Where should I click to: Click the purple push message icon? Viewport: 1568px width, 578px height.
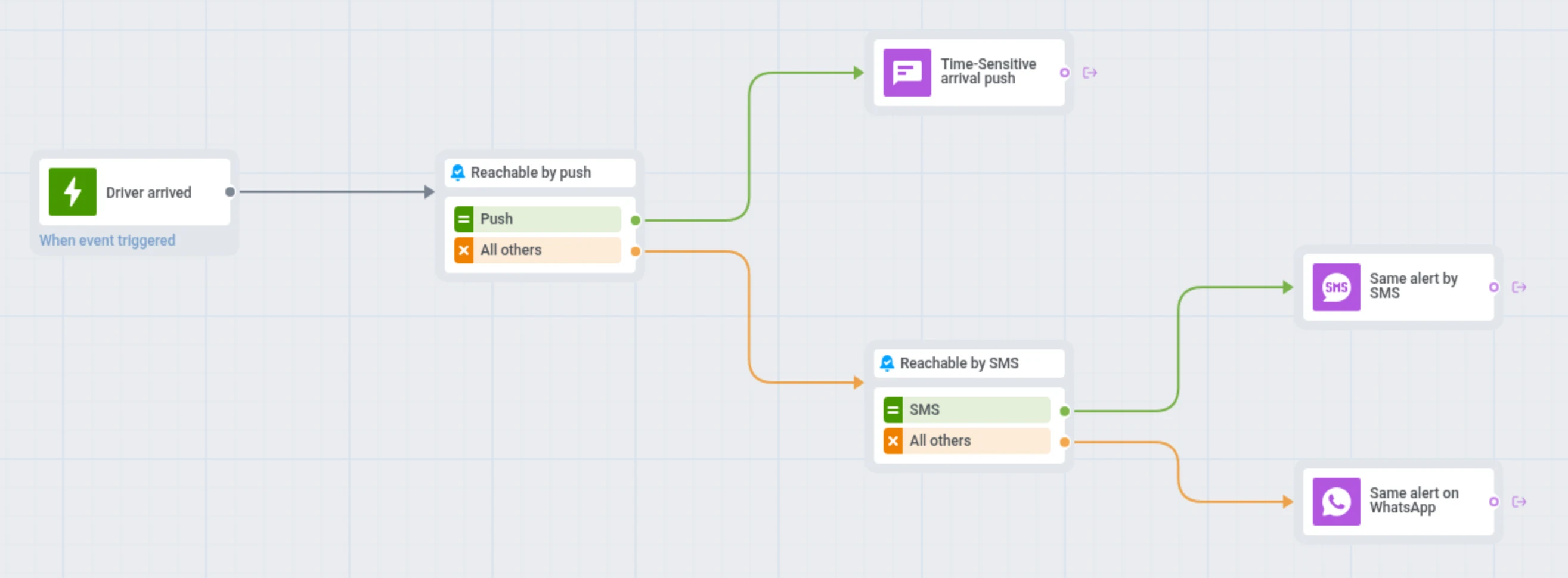tap(907, 73)
